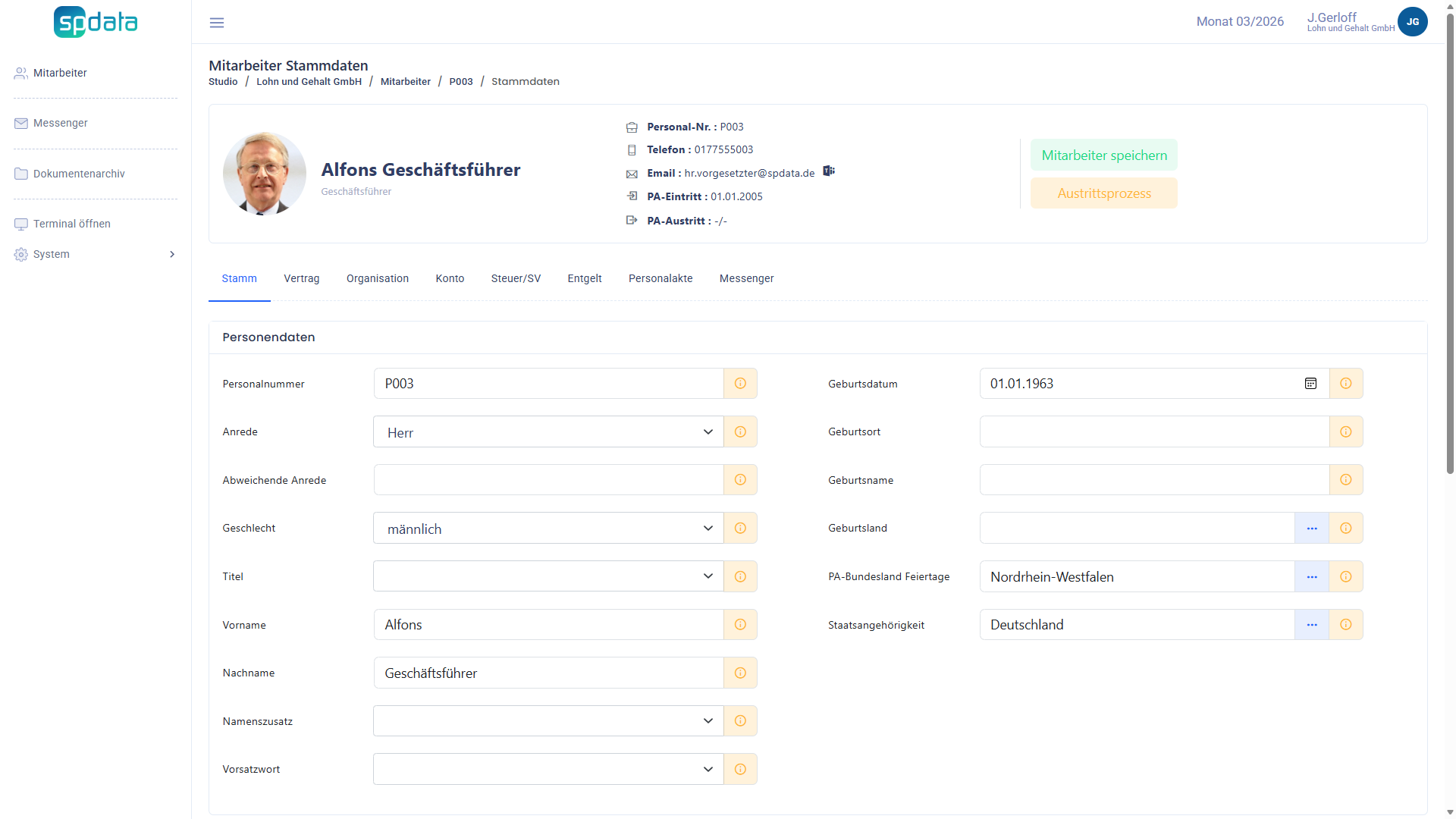The width and height of the screenshot is (1456, 819).
Task: Click info icon for Personalnummer field
Action: pos(740,384)
